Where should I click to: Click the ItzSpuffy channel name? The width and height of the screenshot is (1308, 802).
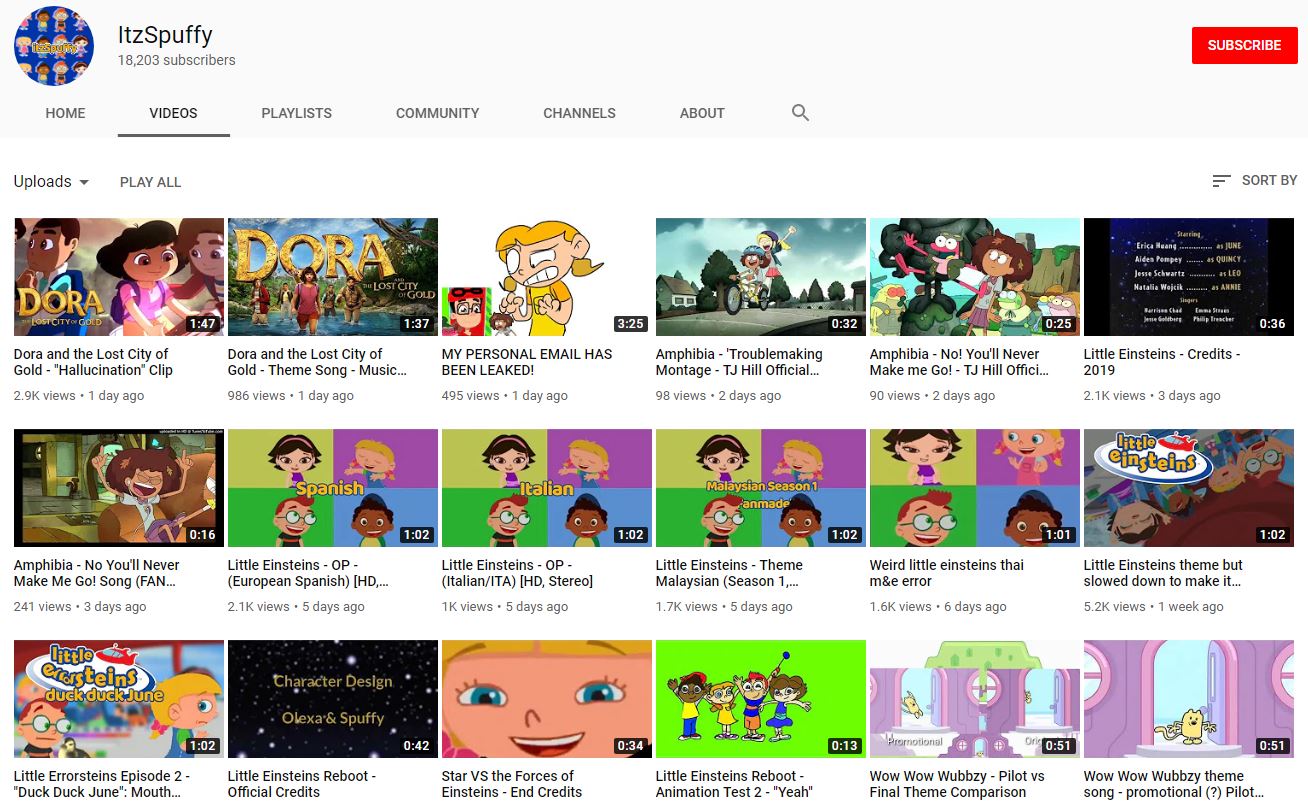165,34
